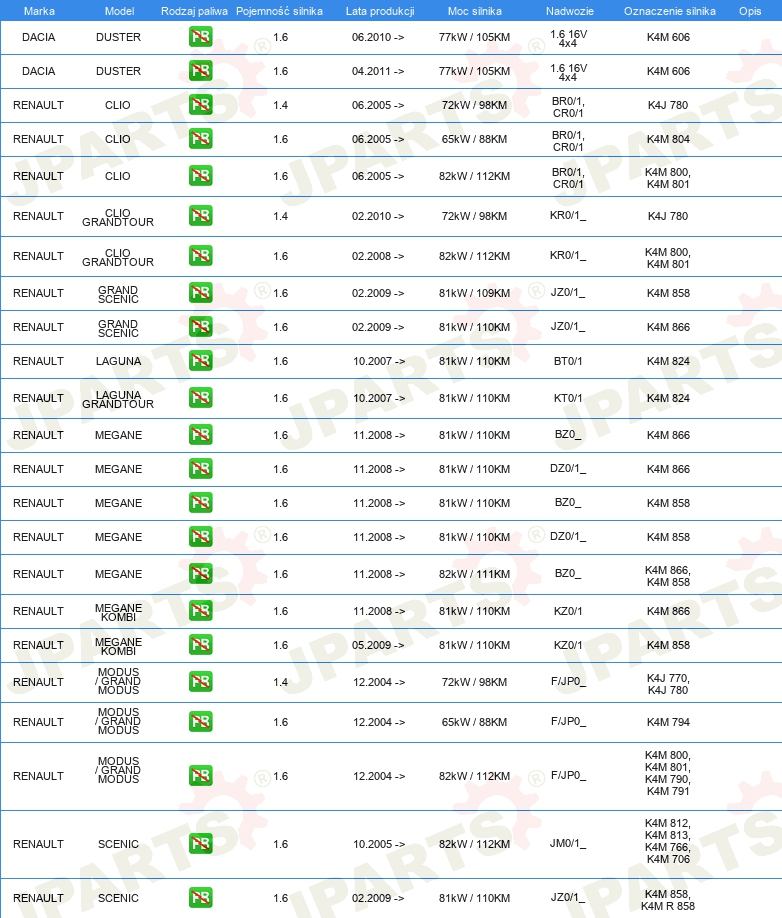Select fuel icon for Modus K4M 794 row
Screen dimensions: 782x918
201,722
